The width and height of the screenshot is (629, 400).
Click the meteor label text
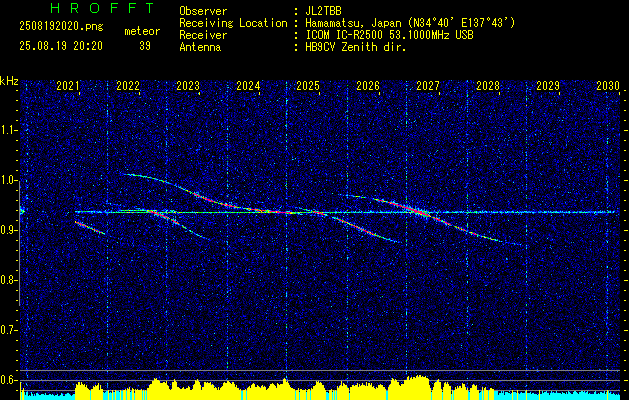click(142, 31)
